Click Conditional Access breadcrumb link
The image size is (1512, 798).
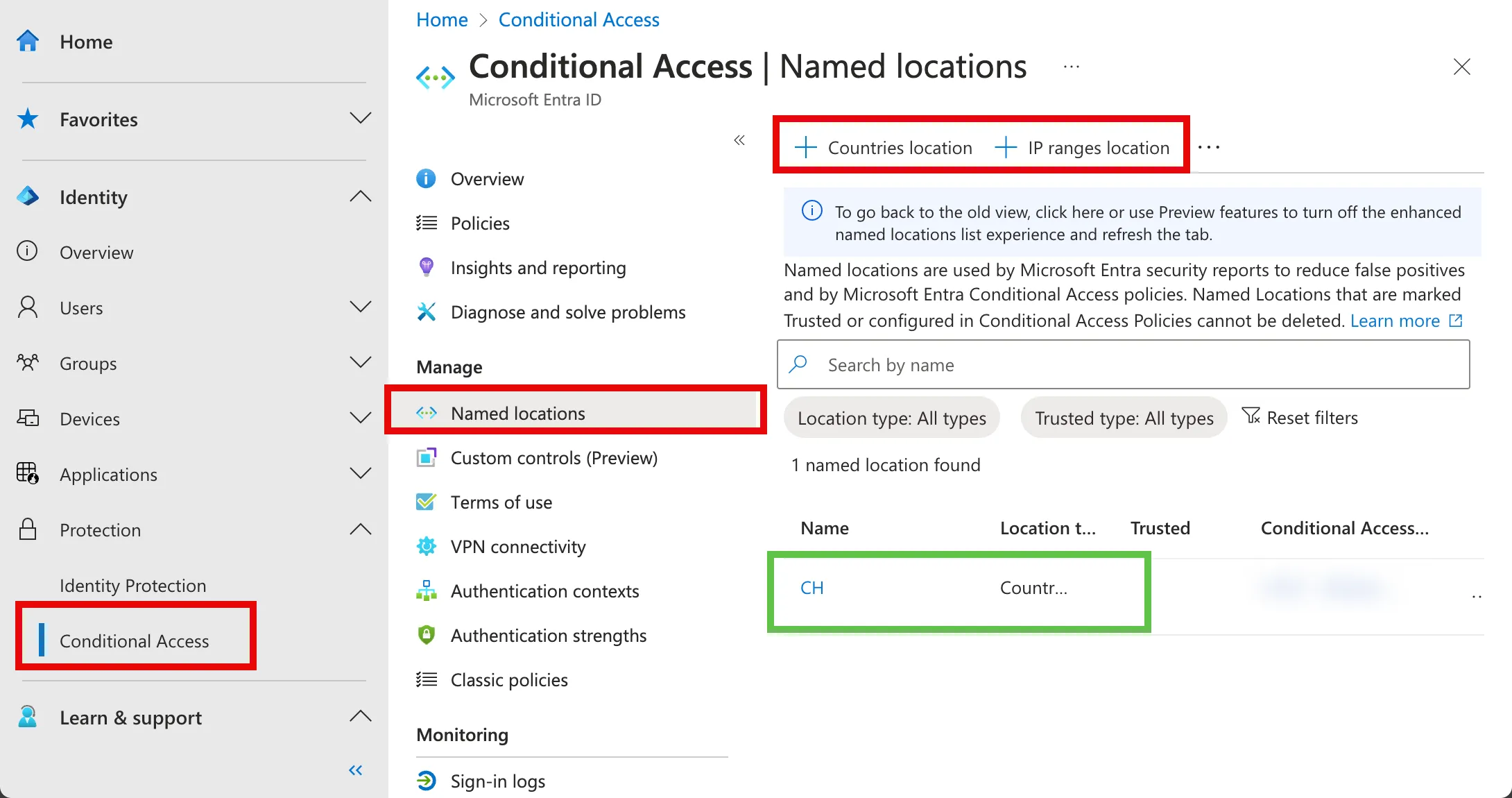pos(578,19)
